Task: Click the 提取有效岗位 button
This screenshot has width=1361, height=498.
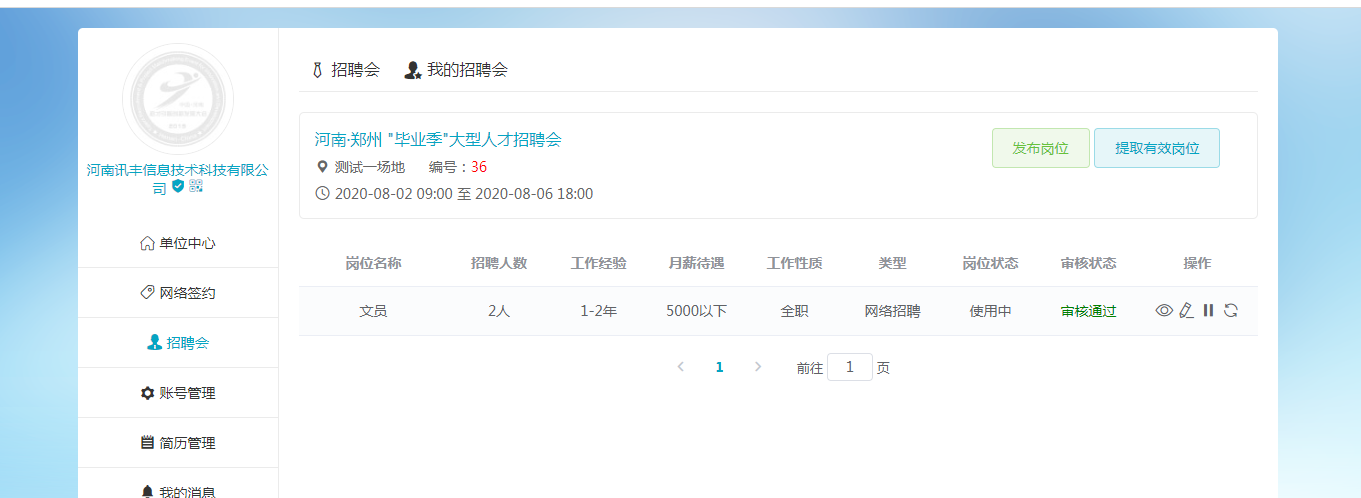Action: pyautogui.click(x=1156, y=148)
